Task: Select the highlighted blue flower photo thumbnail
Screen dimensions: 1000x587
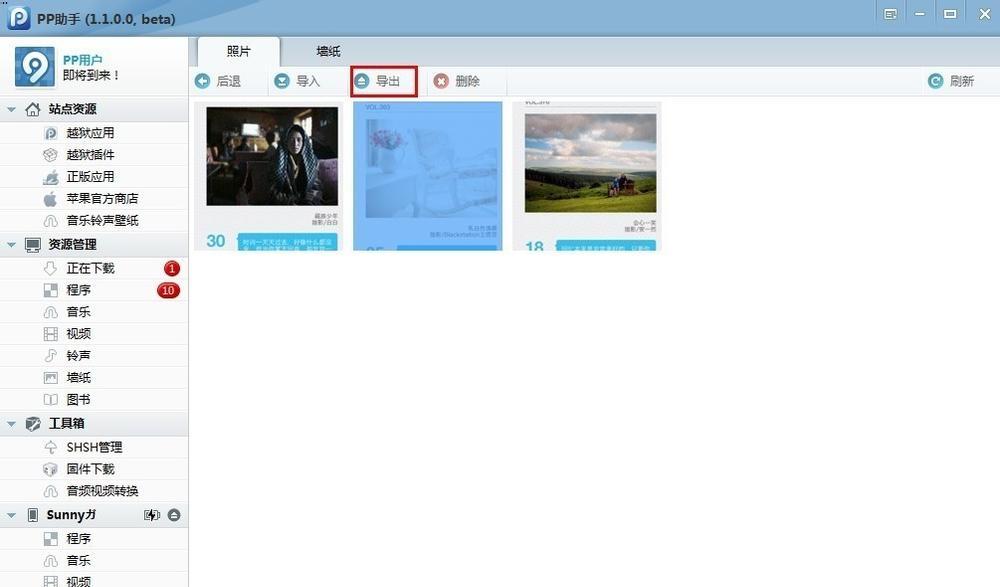Action: pos(428,176)
